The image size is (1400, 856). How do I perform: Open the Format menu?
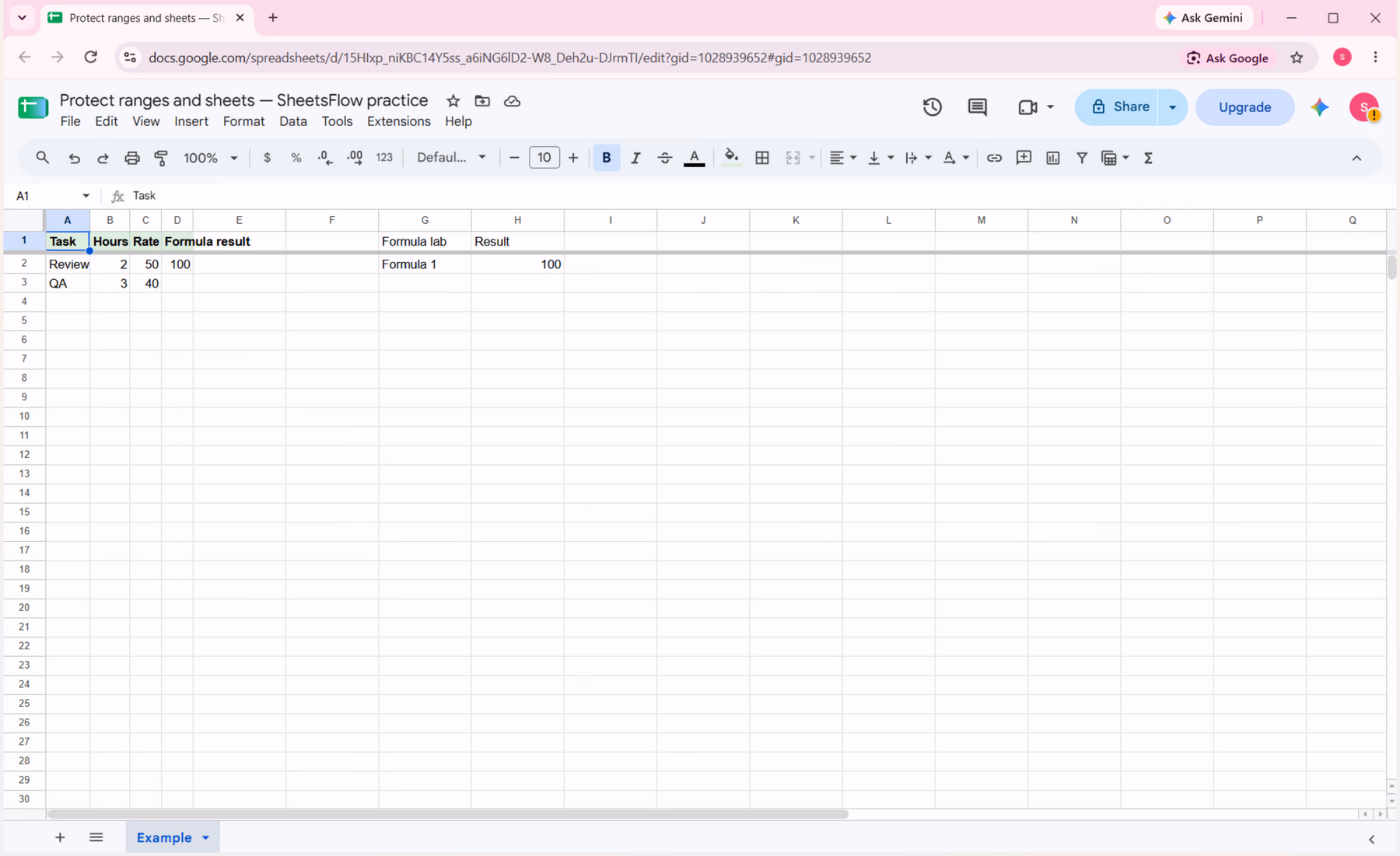(243, 121)
